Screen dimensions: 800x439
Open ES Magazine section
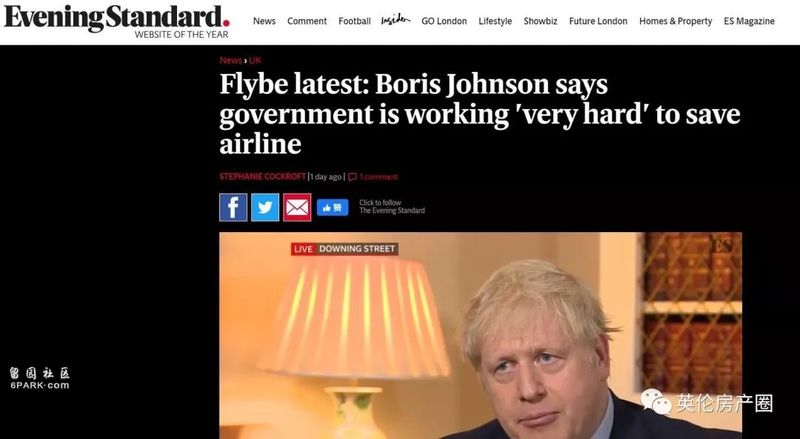click(749, 21)
